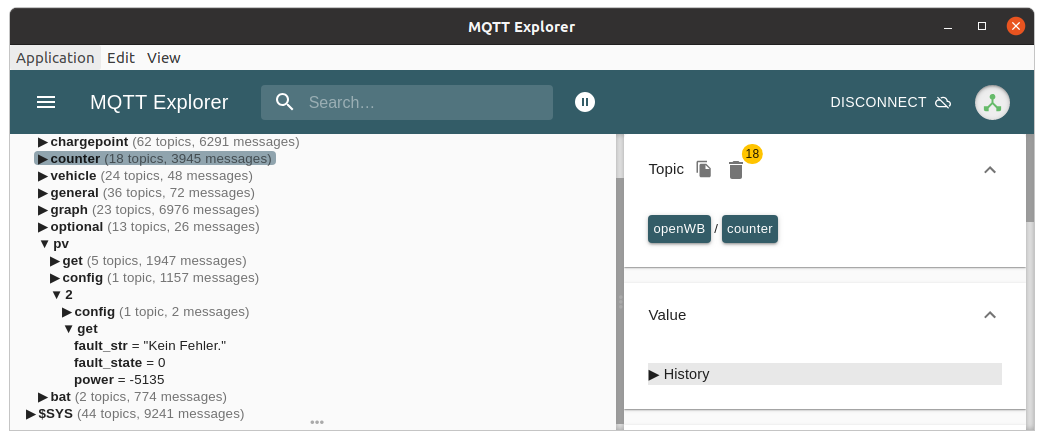Open the View menu
Screen dimensions: 1044x440
[164, 58]
